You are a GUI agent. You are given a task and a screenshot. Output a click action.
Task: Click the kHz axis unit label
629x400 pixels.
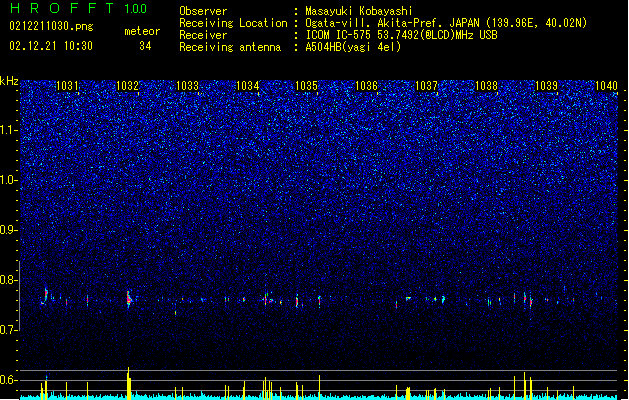pos(9,81)
